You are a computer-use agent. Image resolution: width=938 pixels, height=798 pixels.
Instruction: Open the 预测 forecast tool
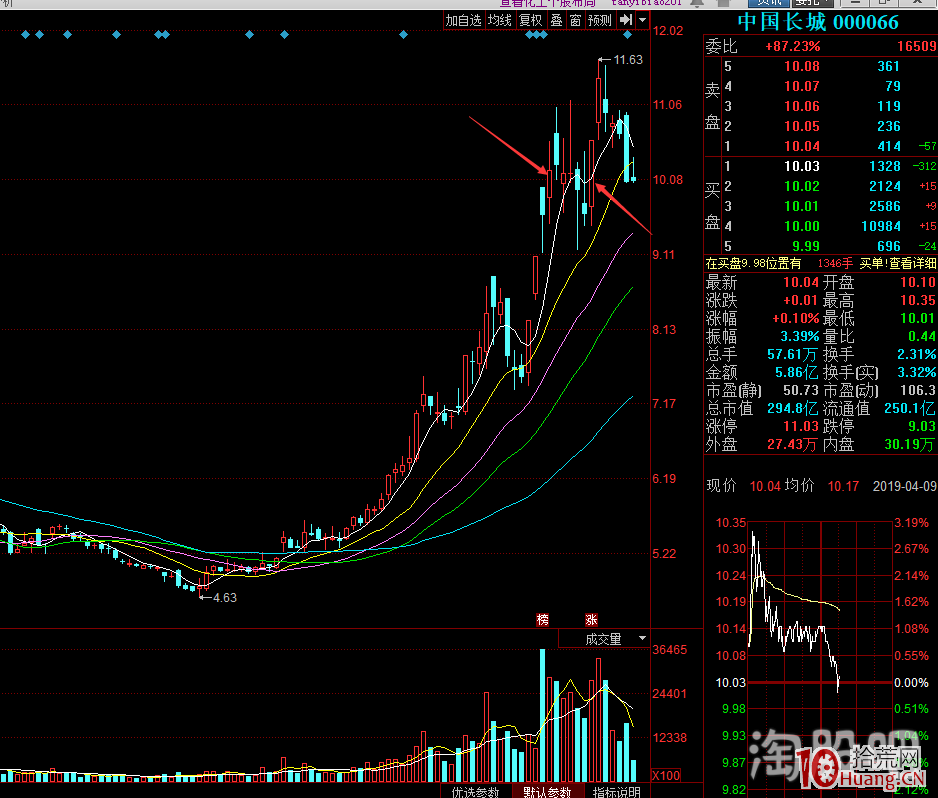[599, 20]
